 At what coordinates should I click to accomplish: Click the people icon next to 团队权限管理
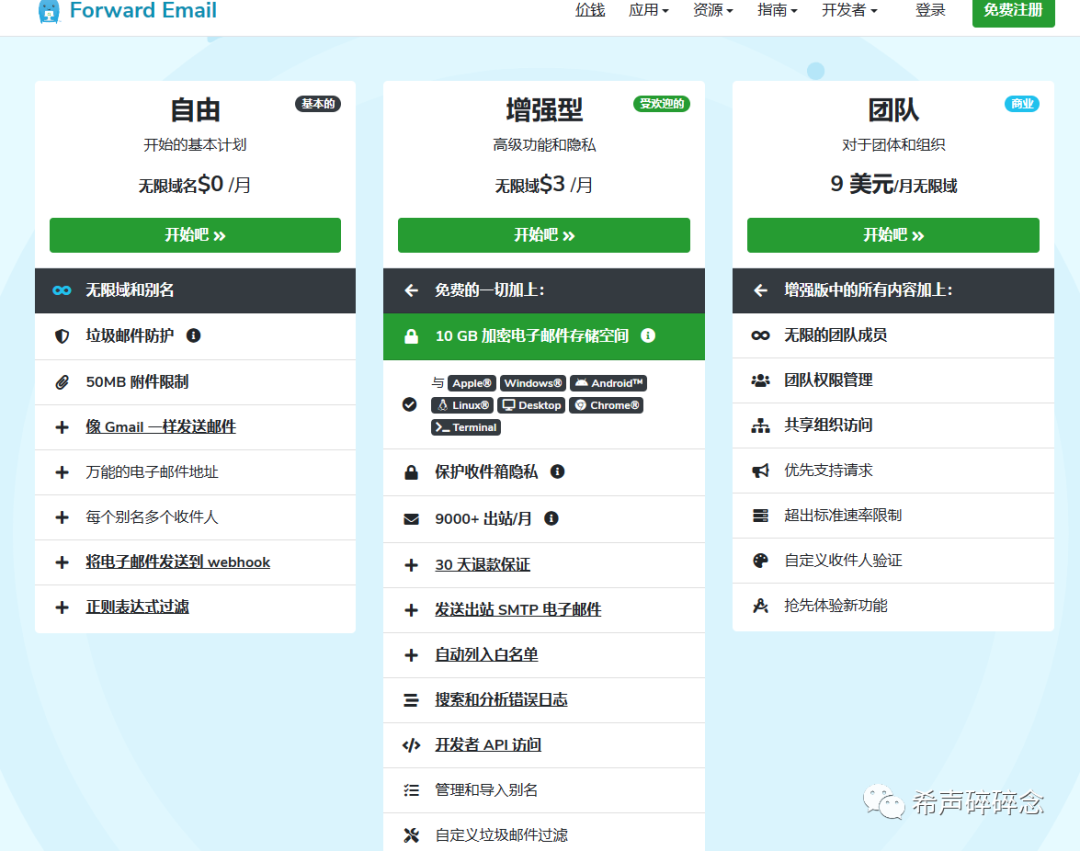[x=762, y=380]
